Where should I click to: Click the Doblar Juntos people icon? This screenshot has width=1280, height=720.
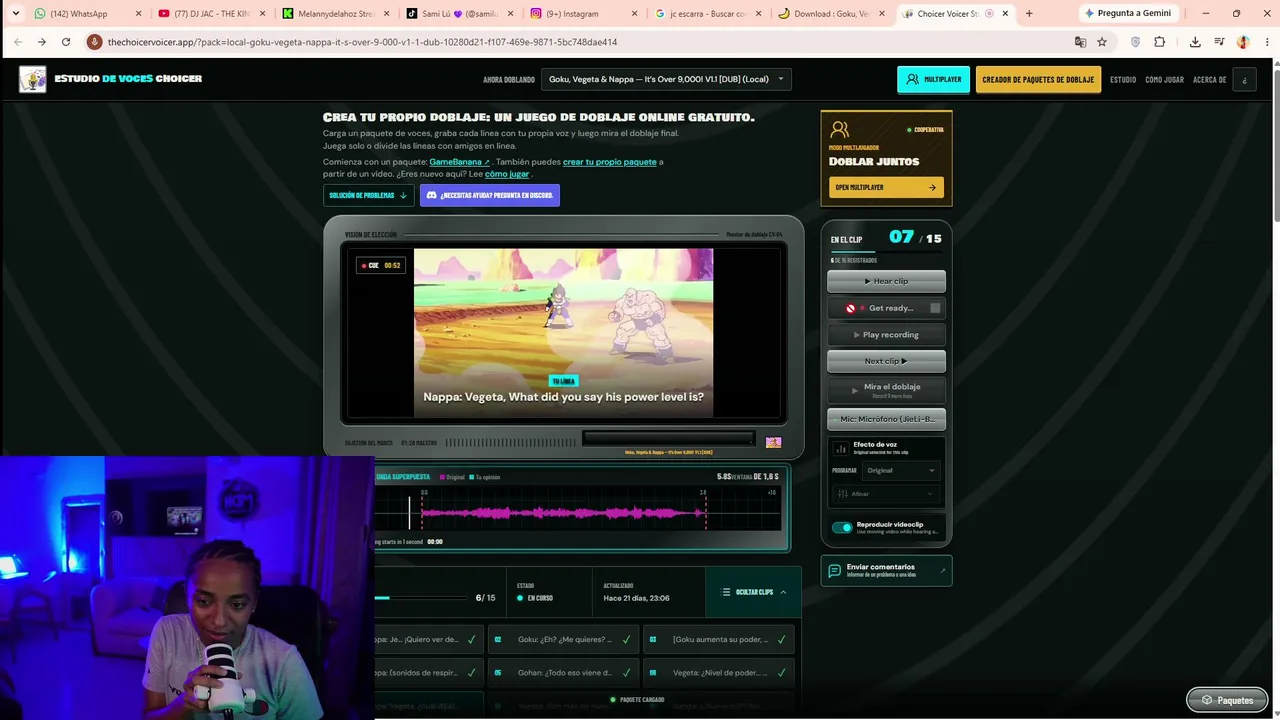click(840, 130)
